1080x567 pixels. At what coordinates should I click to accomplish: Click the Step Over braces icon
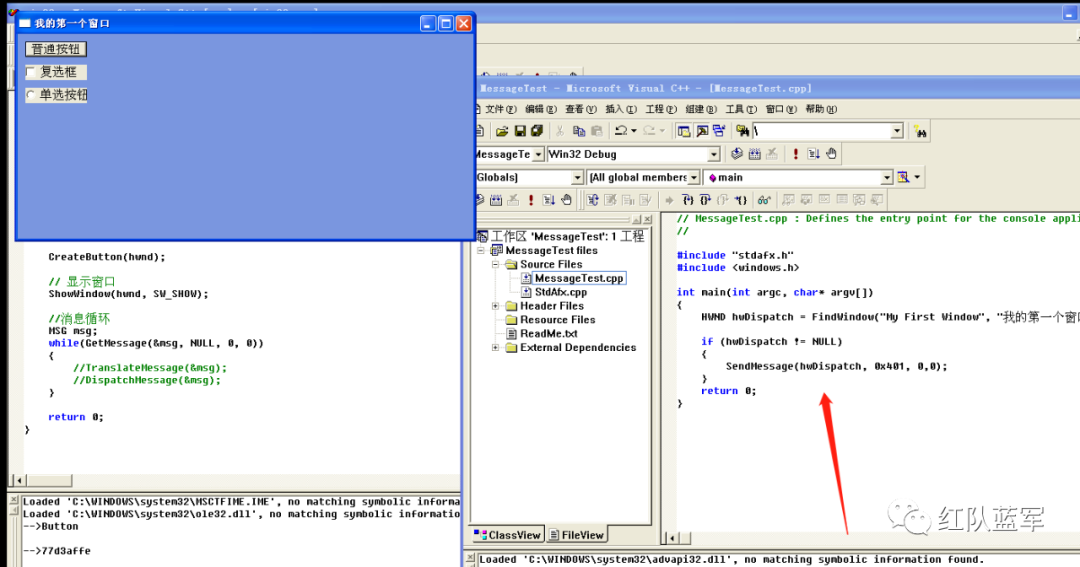coord(705,200)
